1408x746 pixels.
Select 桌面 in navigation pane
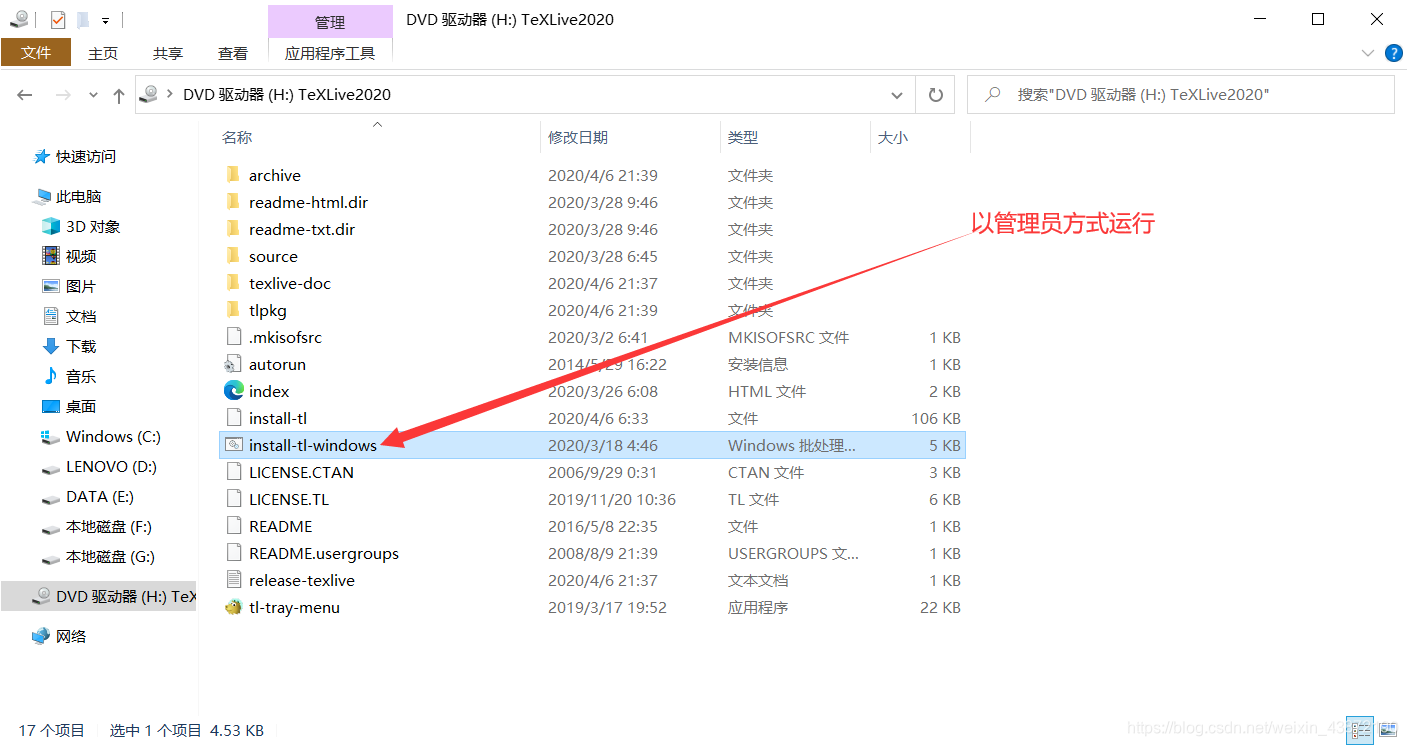click(x=81, y=407)
